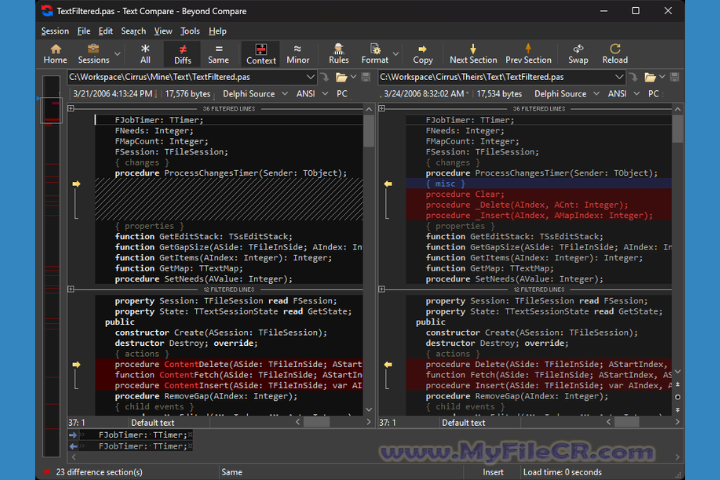Image resolution: width=720 pixels, height=480 pixels.
Task: Show All lines with the asterisk button
Action: pyautogui.click(x=145, y=54)
